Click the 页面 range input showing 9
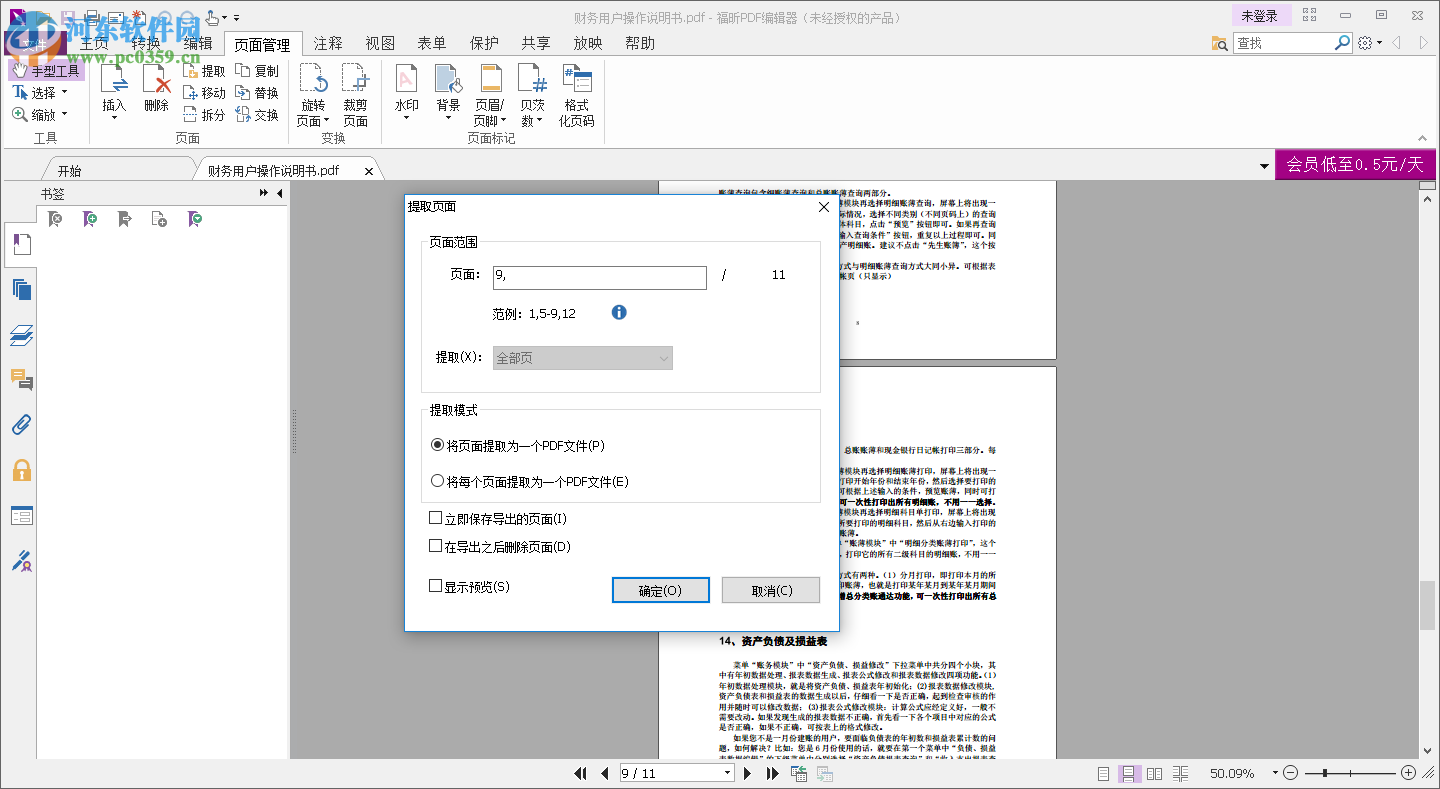 (598, 277)
